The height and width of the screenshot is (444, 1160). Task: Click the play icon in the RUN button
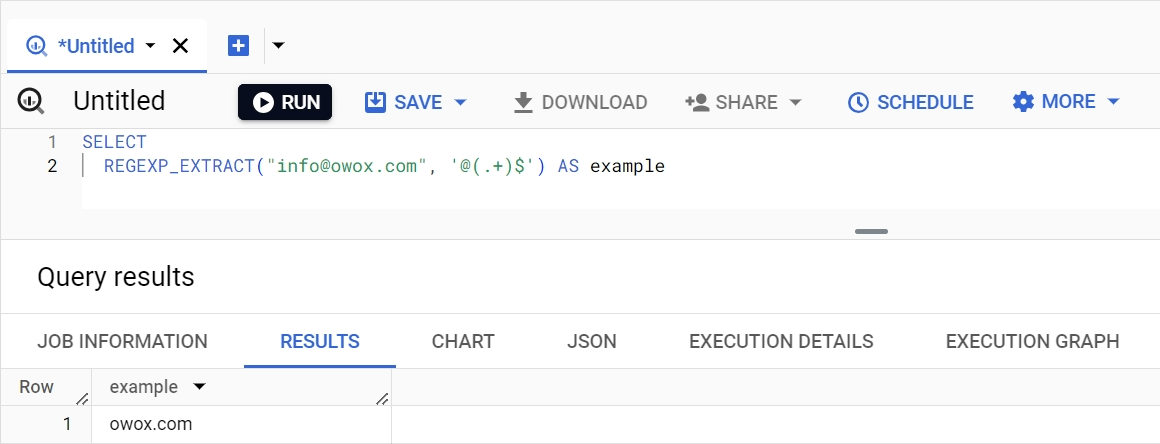[263, 102]
